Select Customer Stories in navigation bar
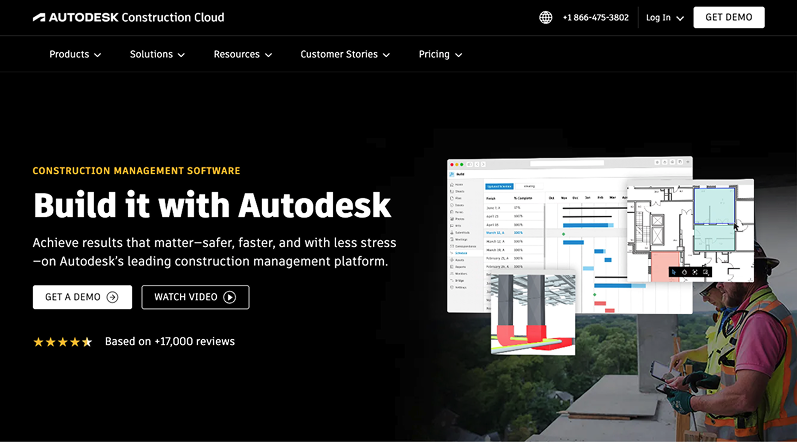Viewport: 797px width, 442px height. tap(345, 54)
